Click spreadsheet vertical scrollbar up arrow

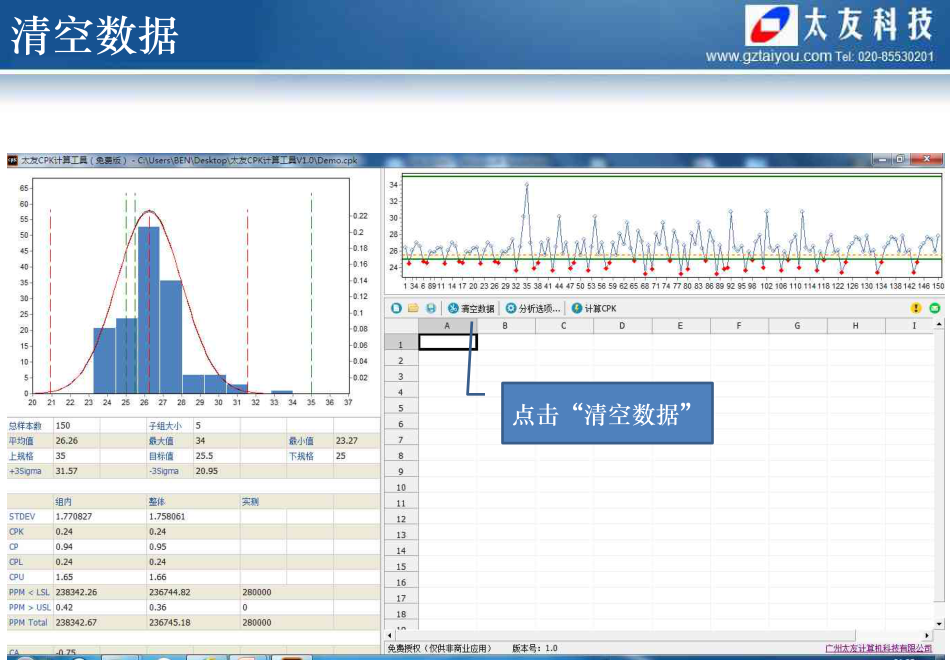point(939,325)
